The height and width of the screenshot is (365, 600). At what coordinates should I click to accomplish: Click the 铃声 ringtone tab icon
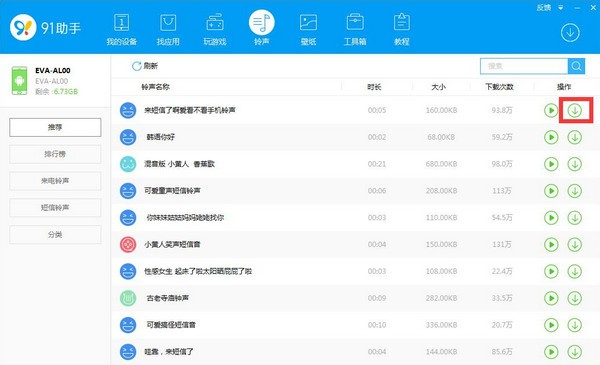(262, 23)
